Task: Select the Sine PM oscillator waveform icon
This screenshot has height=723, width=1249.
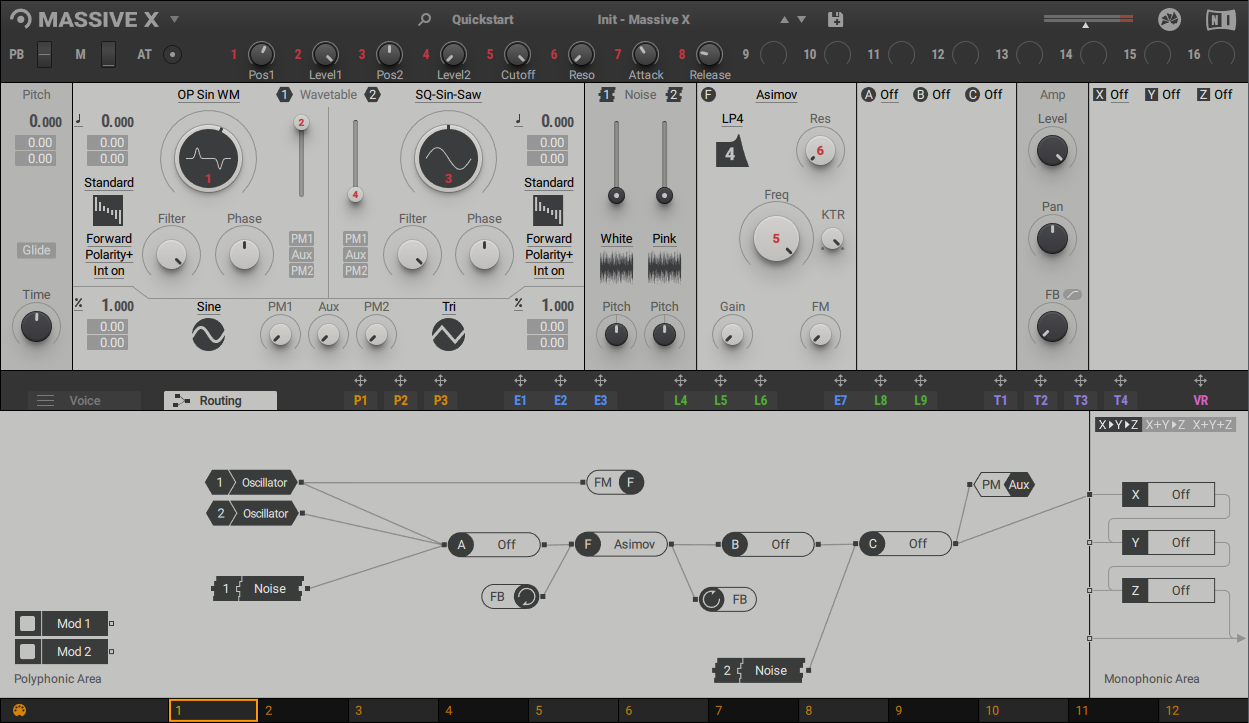Action: (209, 334)
